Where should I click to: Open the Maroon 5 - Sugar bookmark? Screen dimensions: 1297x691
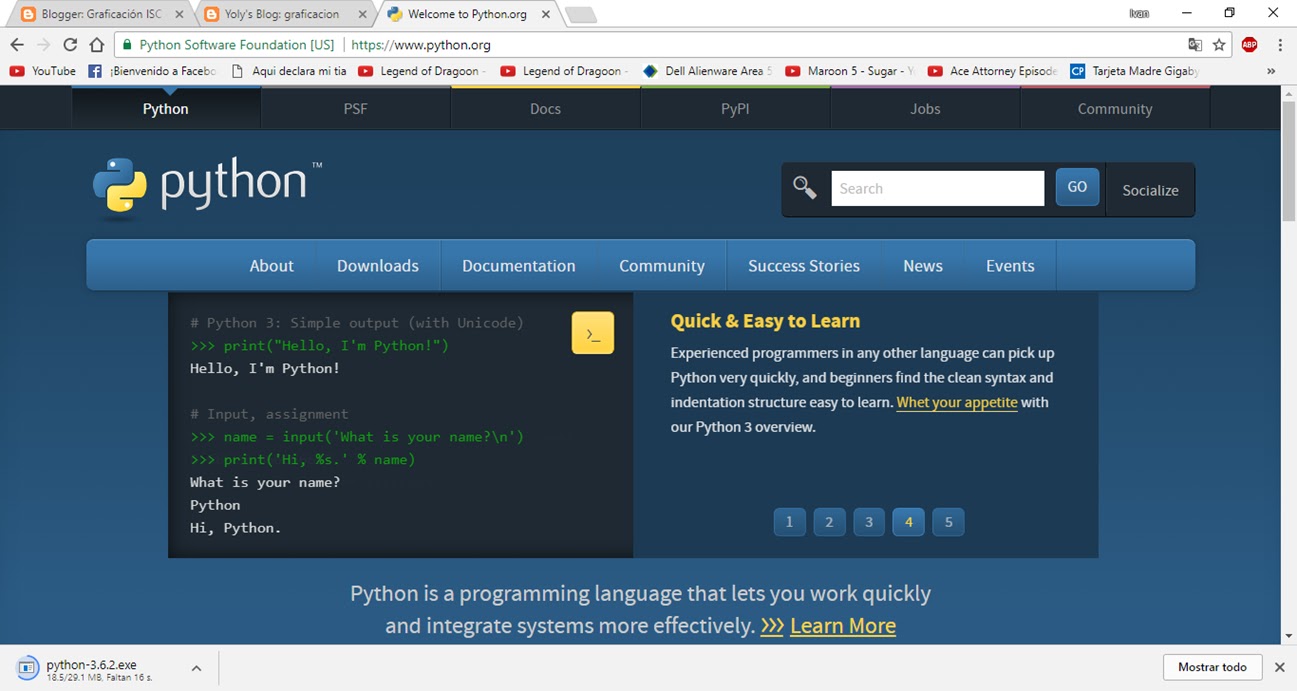pyautogui.click(x=850, y=71)
